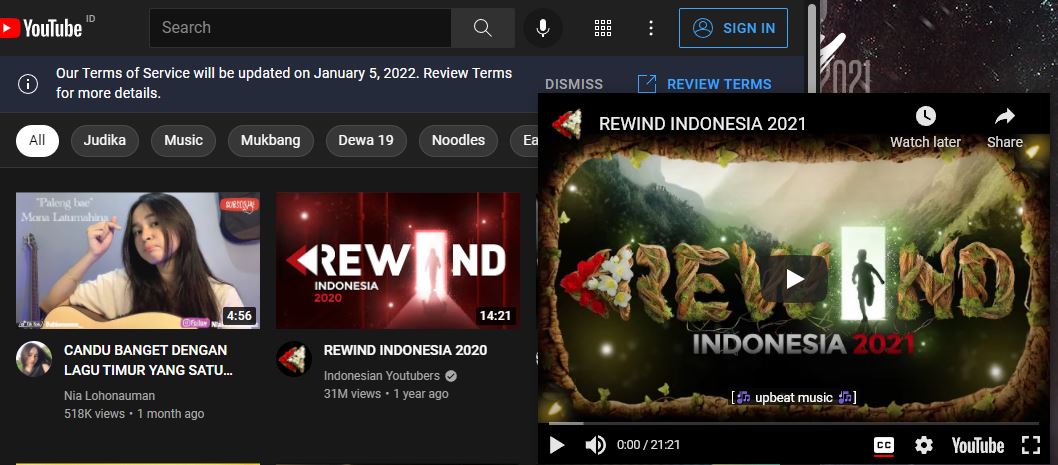
Task: Visit the Nia Lohonauman channel name
Action: [109, 395]
